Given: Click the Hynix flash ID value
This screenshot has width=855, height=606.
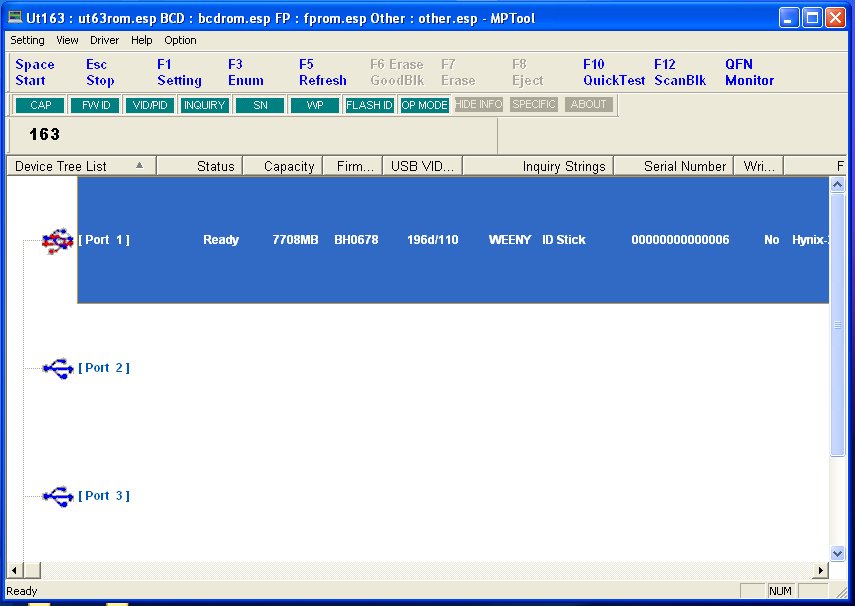Looking at the screenshot, I should pos(810,240).
